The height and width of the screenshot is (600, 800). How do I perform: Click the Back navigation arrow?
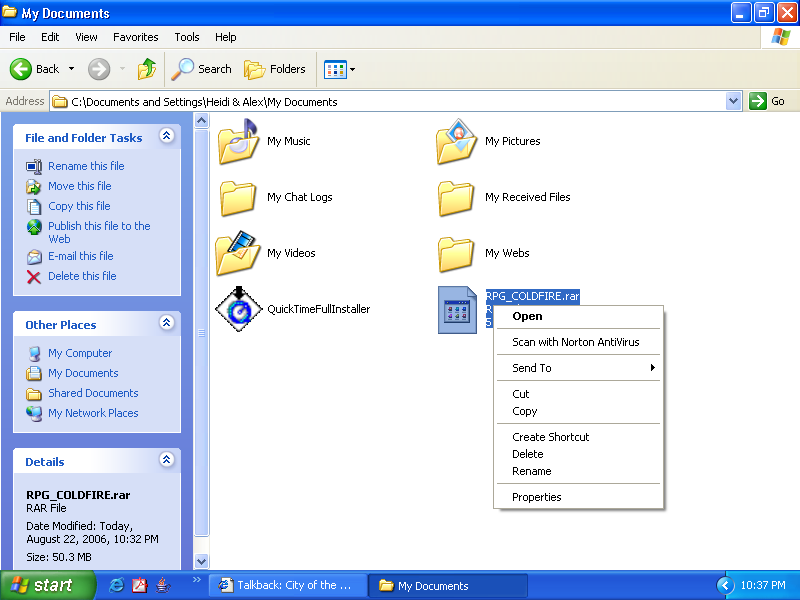(x=23, y=69)
